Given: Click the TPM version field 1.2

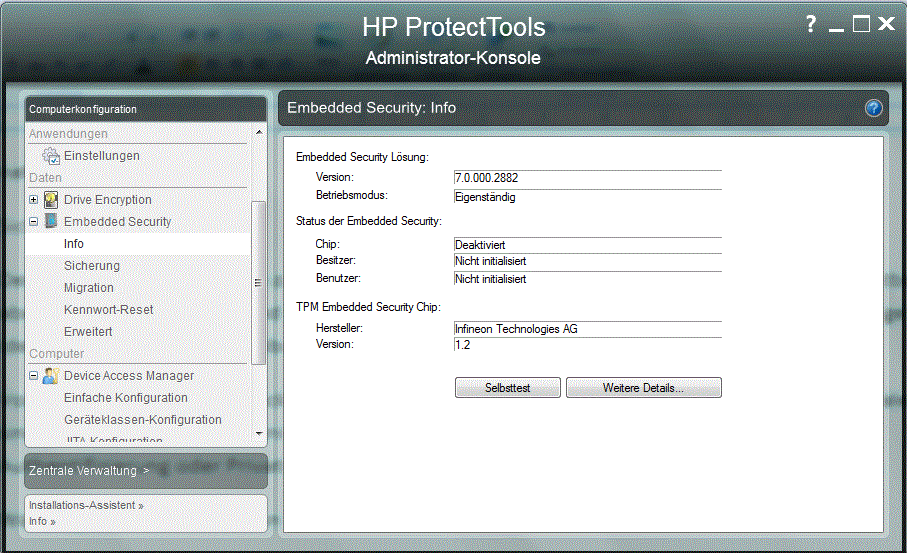Looking at the screenshot, I should point(588,345).
